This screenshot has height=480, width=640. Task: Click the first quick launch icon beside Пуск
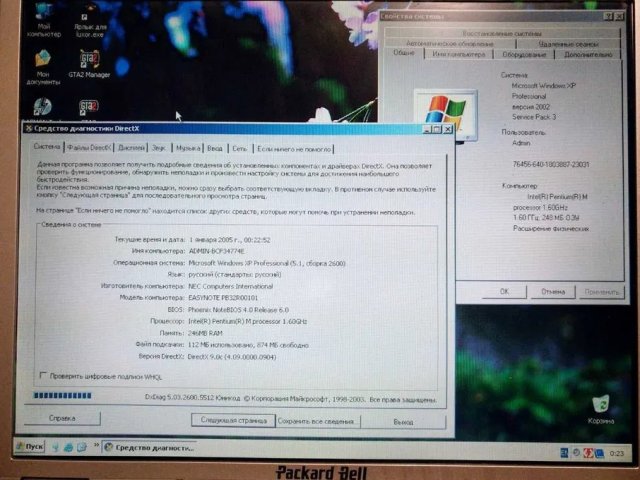point(56,447)
